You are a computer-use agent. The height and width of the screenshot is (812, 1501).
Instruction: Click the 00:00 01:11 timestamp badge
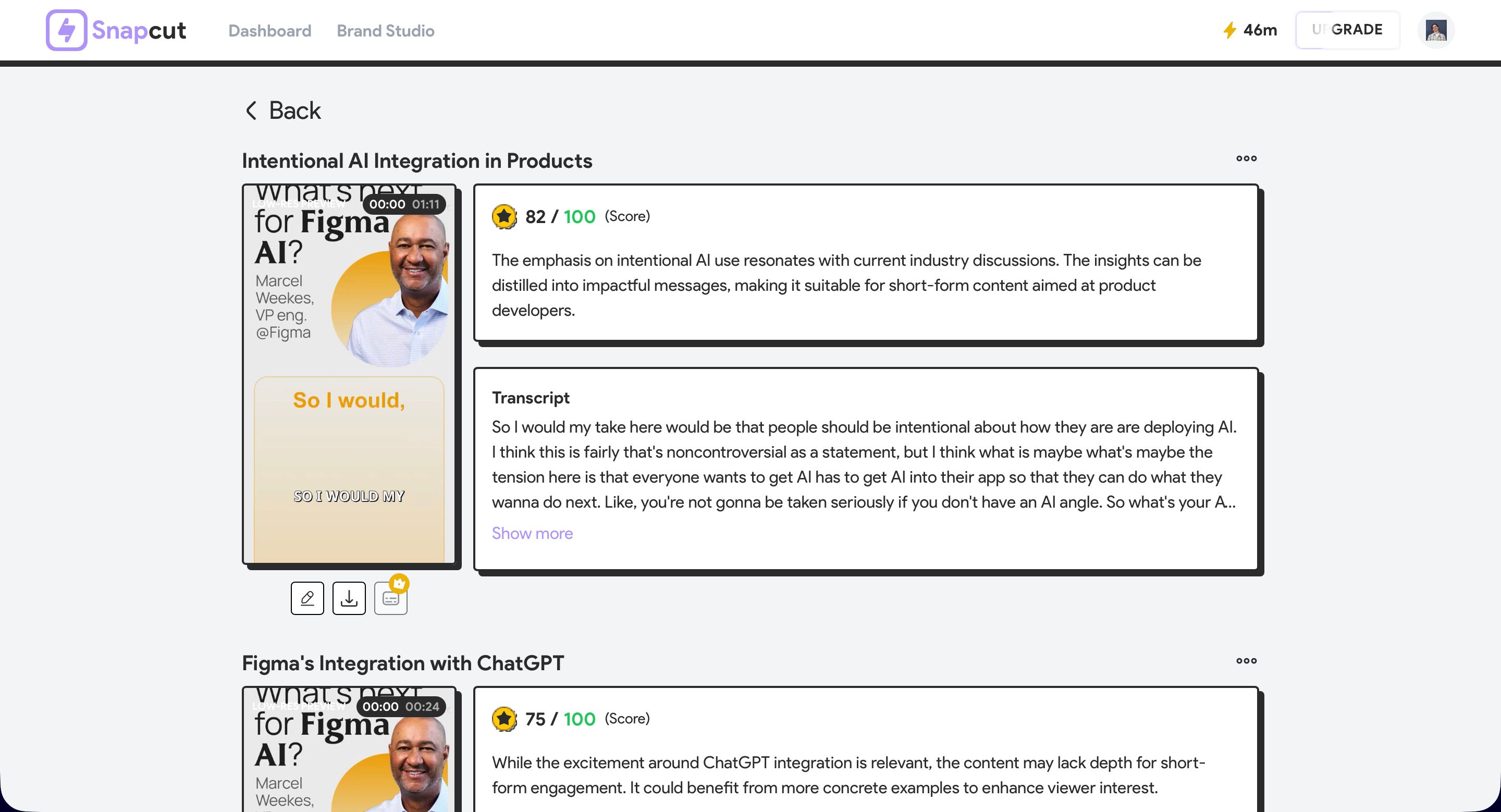[404, 204]
